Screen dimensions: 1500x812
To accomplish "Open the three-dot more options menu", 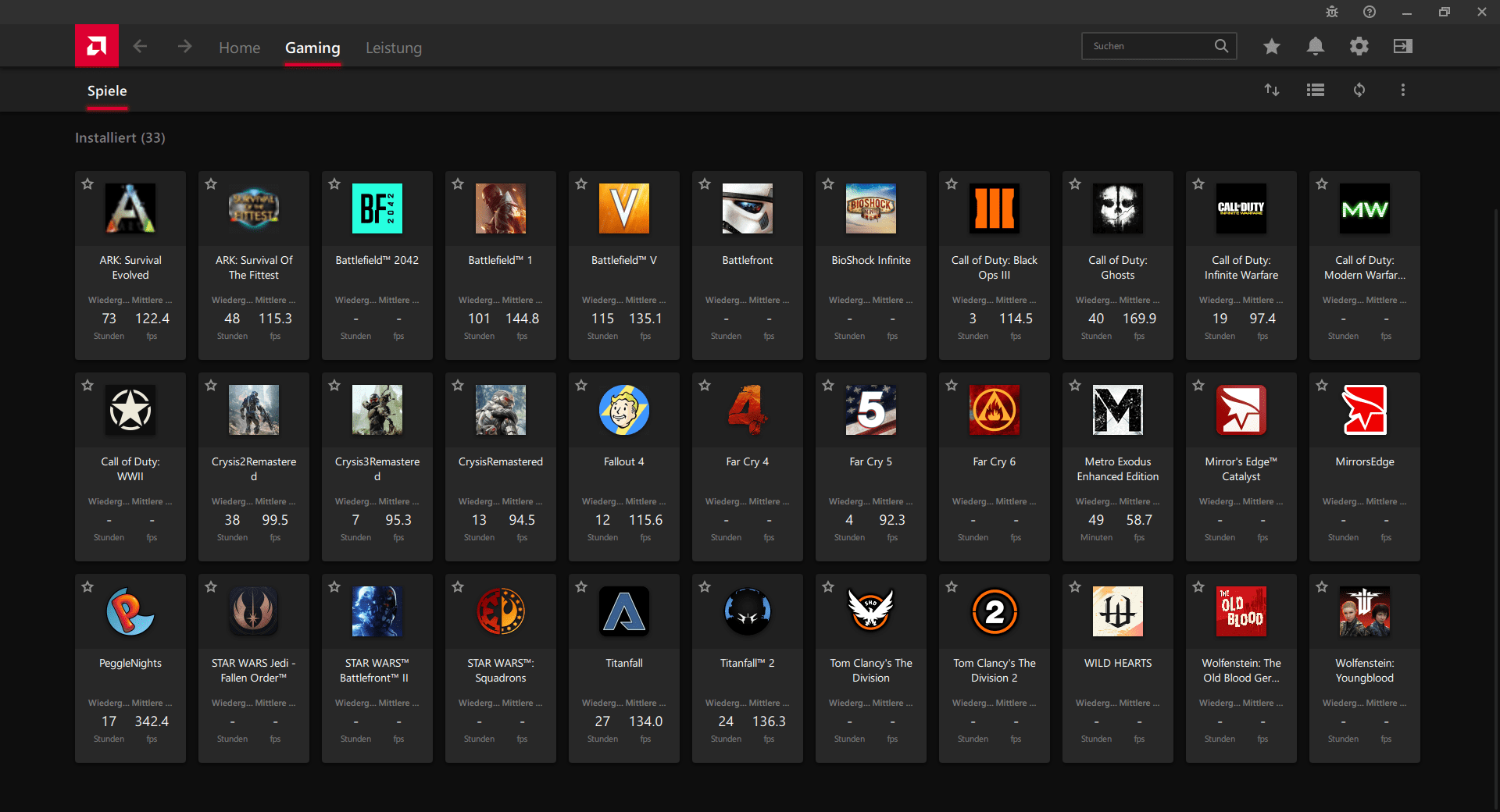I will 1403,90.
